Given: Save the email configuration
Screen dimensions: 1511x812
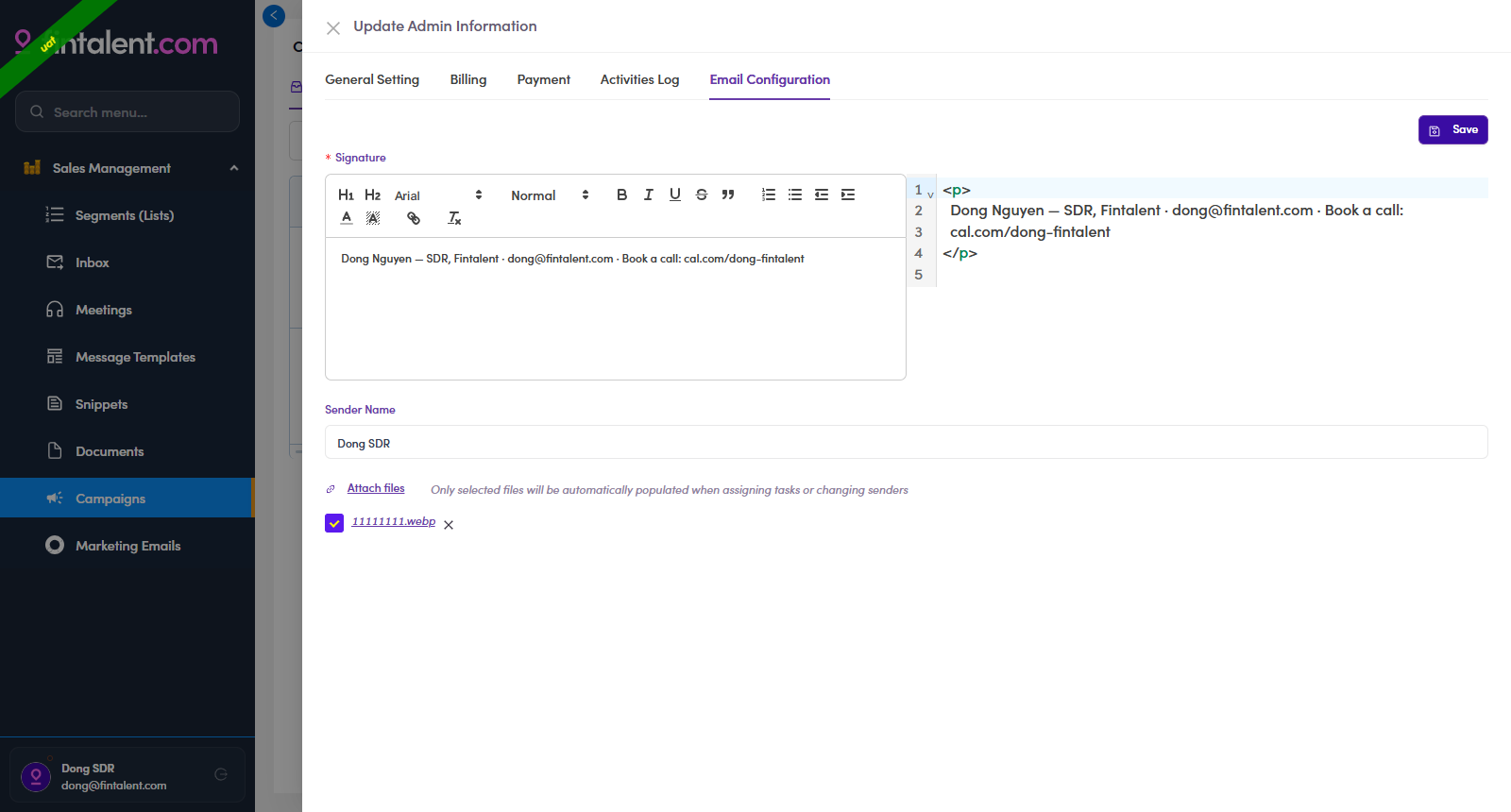Looking at the screenshot, I should click(1452, 129).
